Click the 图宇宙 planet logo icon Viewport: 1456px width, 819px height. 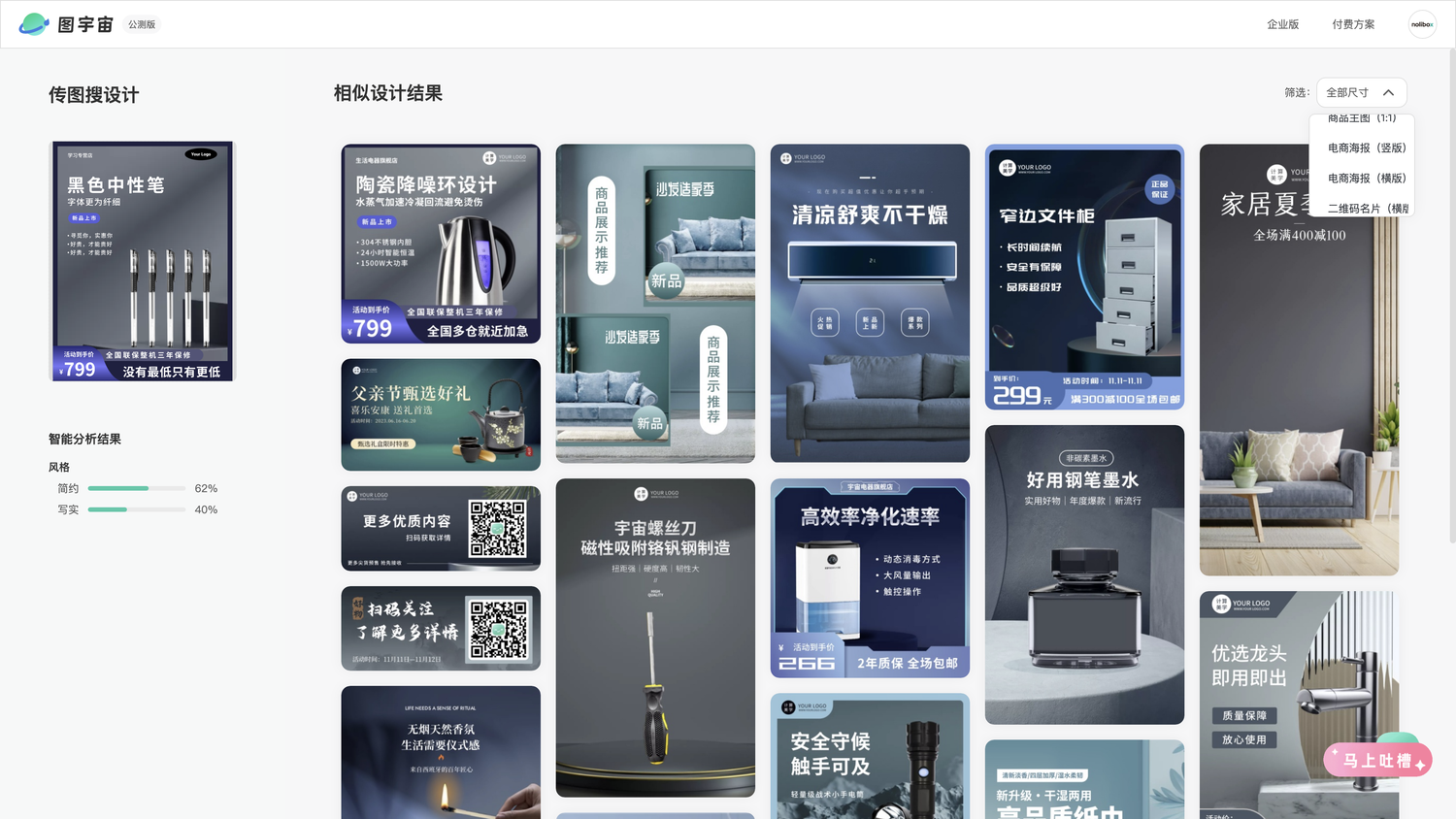click(34, 24)
